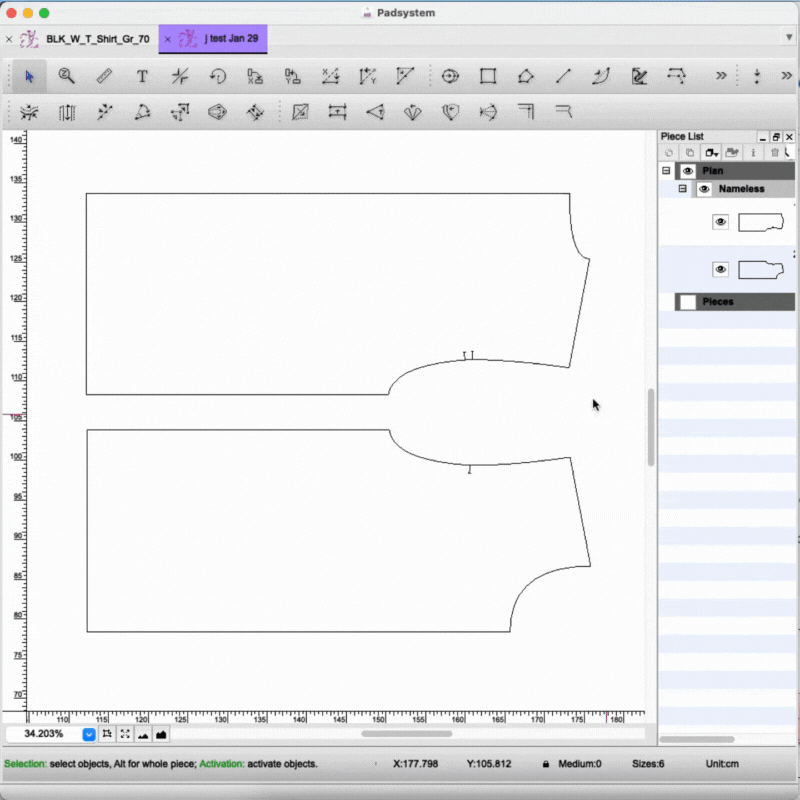Click the filled-mountain size button in bottom bar
Viewport: 800px width, 800px height.
pyautogui.click(x=161, y=734)
